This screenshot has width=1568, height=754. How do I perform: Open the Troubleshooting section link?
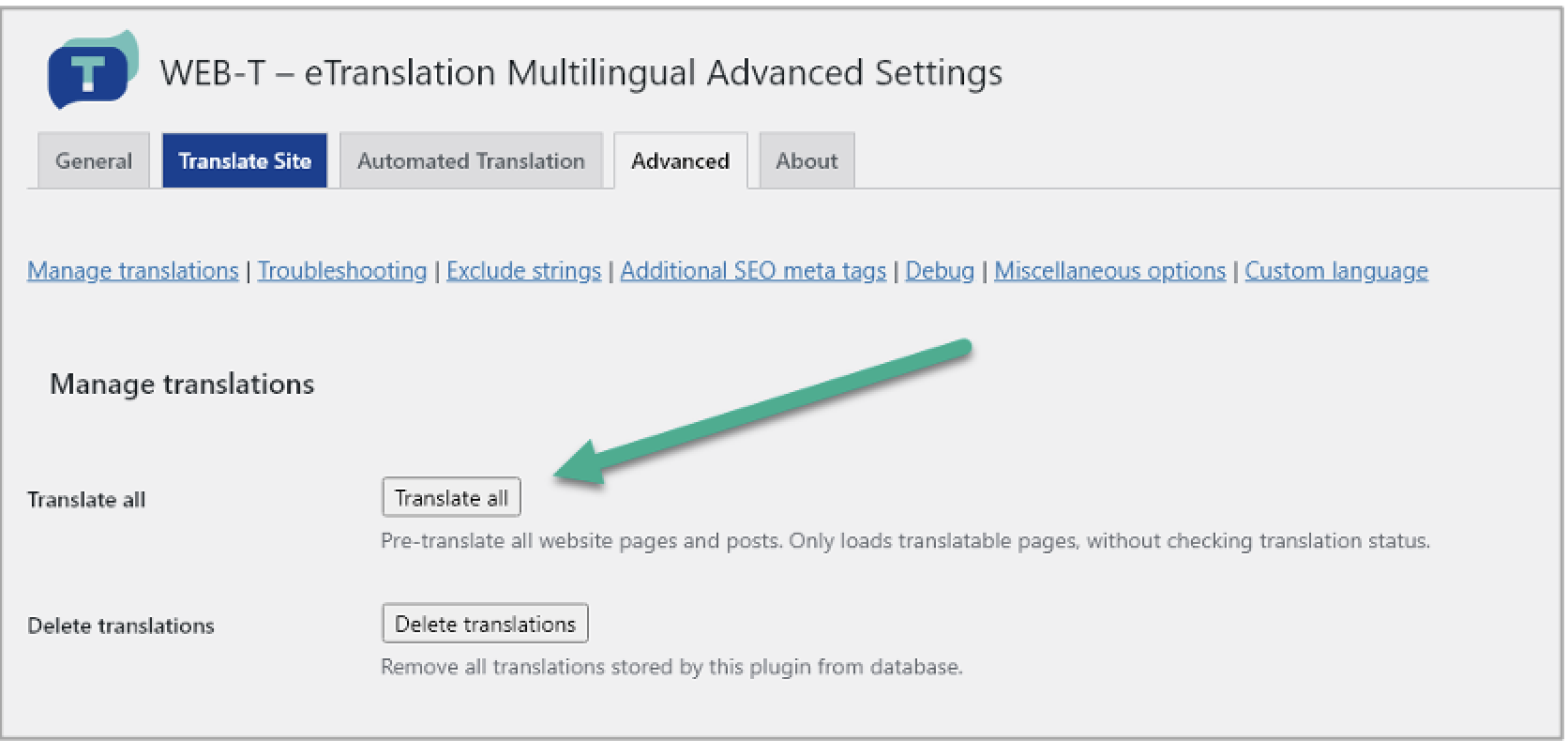[x=342, y=271]
